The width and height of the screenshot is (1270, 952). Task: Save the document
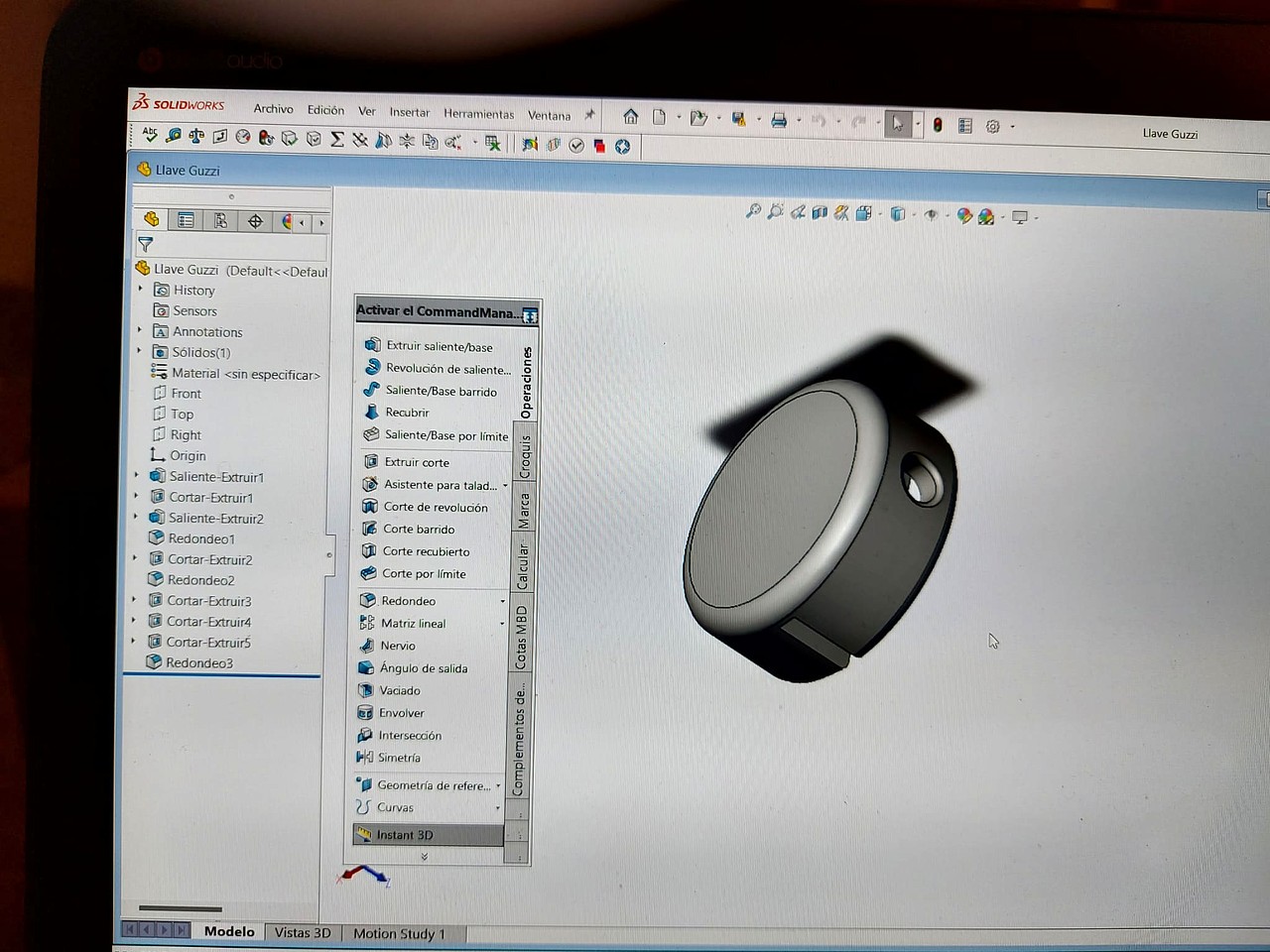coord(739,119)
